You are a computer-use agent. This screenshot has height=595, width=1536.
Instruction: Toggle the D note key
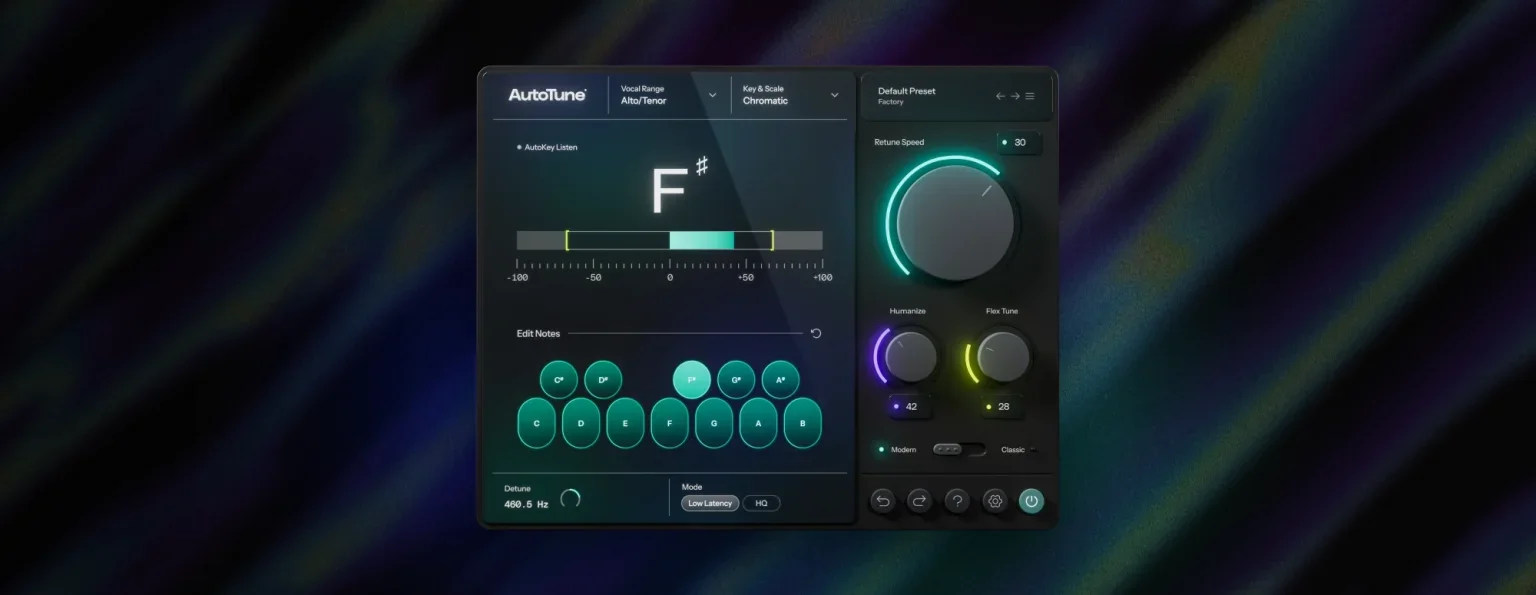tap(581, 423)
